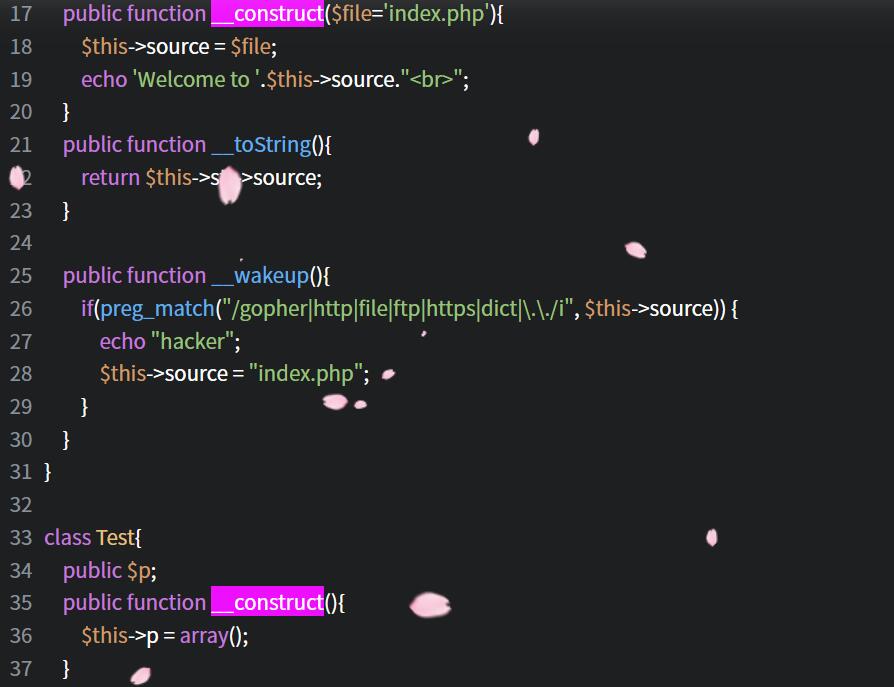
Task: Click the $p property on line 34
Action: [x=140, y=570]
